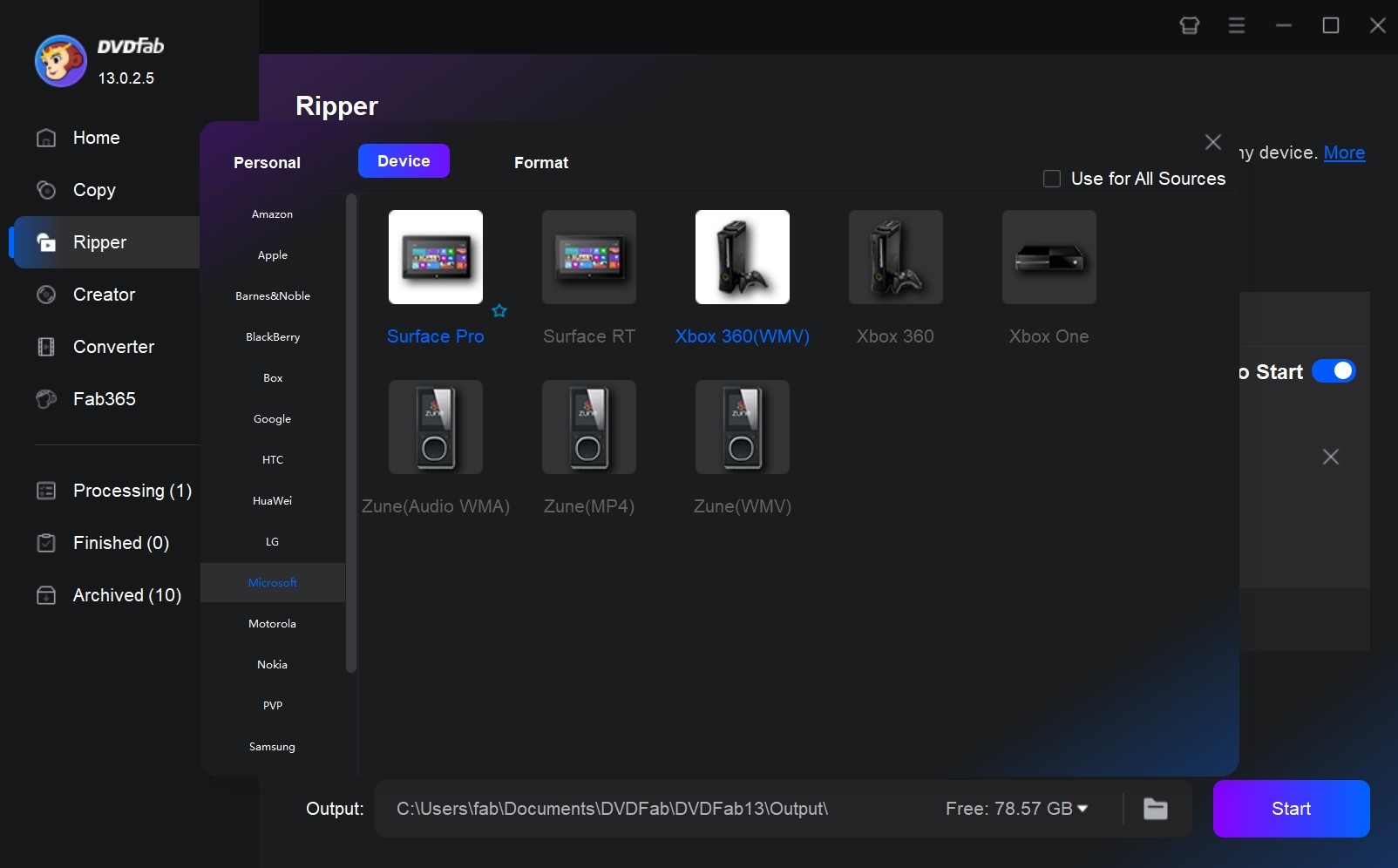Click the Start button

(1290, 809)
